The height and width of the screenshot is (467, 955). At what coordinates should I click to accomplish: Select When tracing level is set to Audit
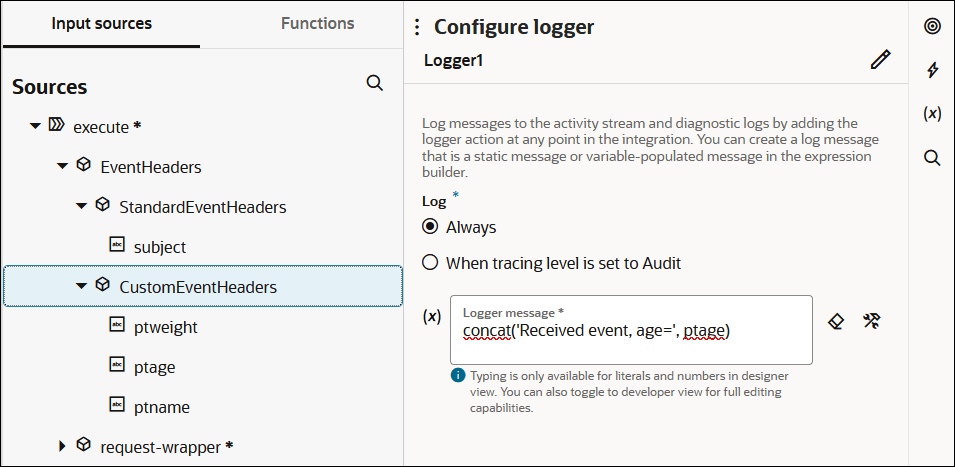(431, 263)
